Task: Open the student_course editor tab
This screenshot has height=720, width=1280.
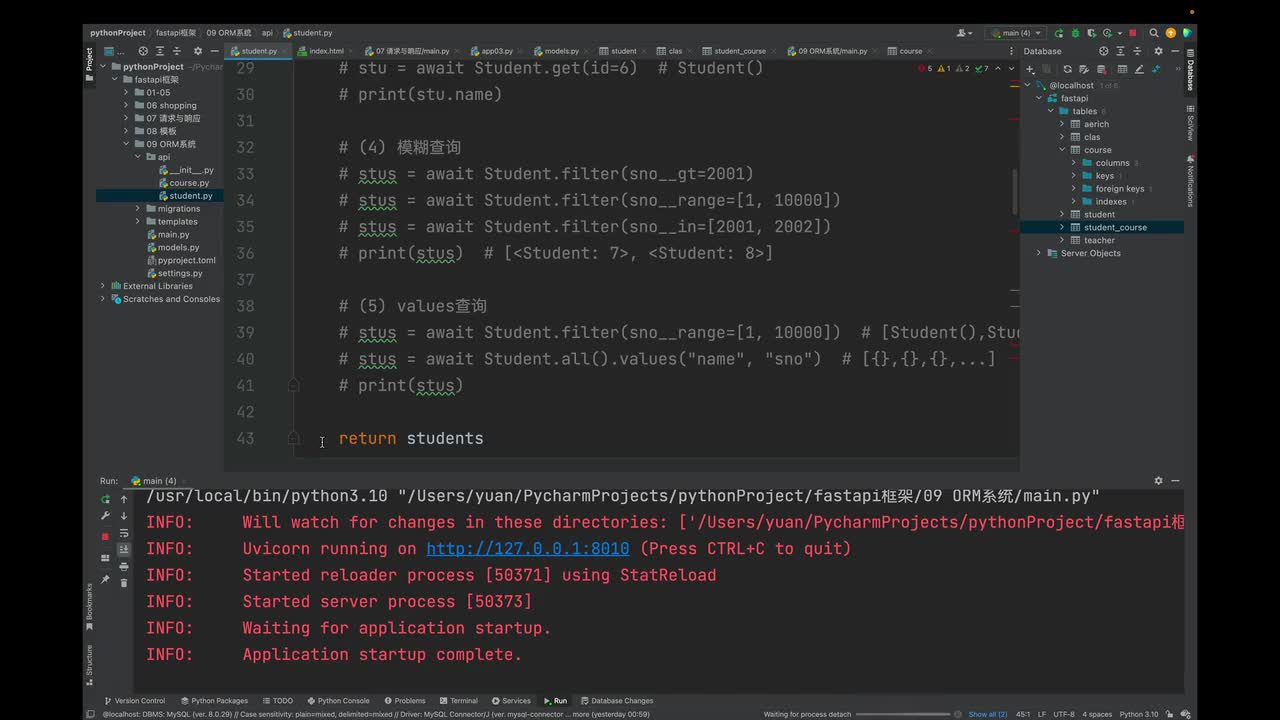Action: (740, 51)
